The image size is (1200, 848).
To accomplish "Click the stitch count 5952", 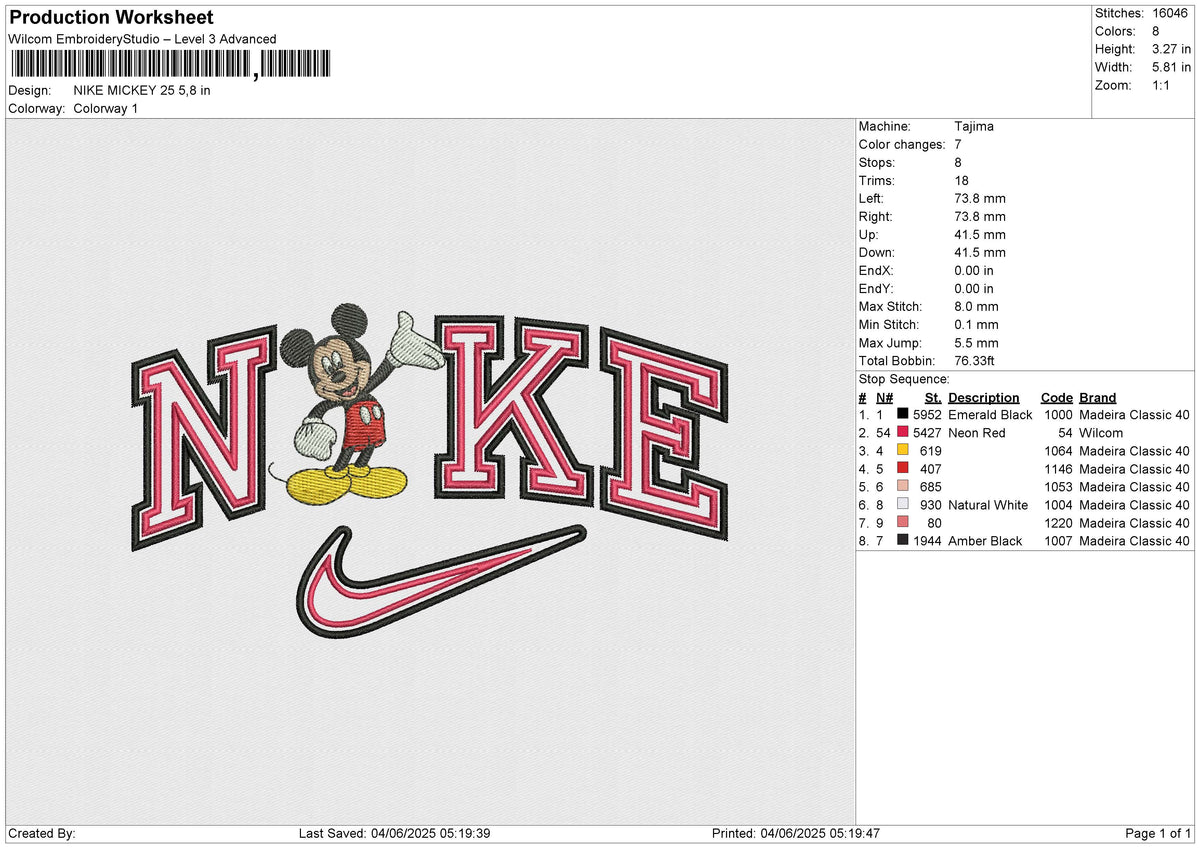I will coord(927,415).
